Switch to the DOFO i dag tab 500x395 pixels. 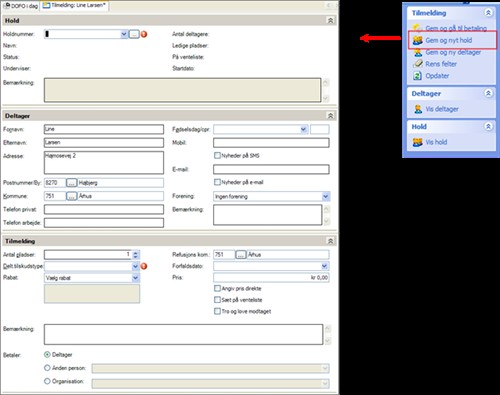coord(21,6)
